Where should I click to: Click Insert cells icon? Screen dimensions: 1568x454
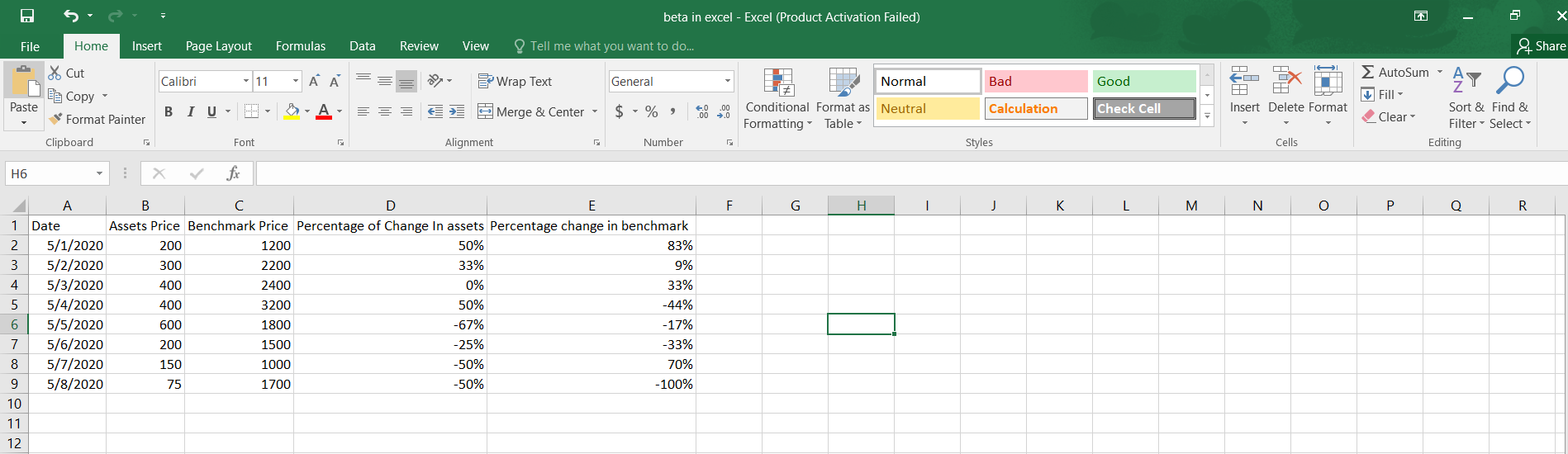click(1244, 82)
